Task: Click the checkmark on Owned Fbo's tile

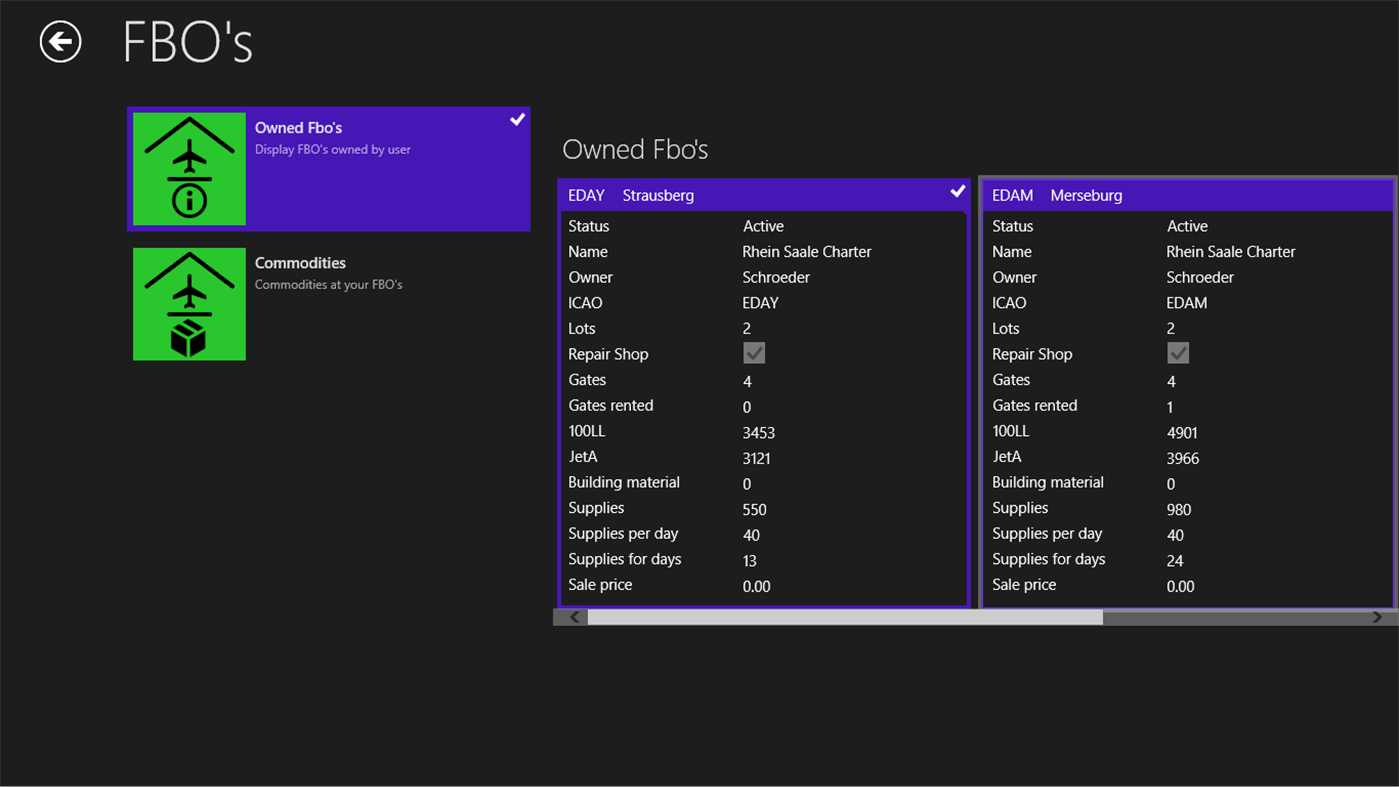Action: click(x=517, y=120)
